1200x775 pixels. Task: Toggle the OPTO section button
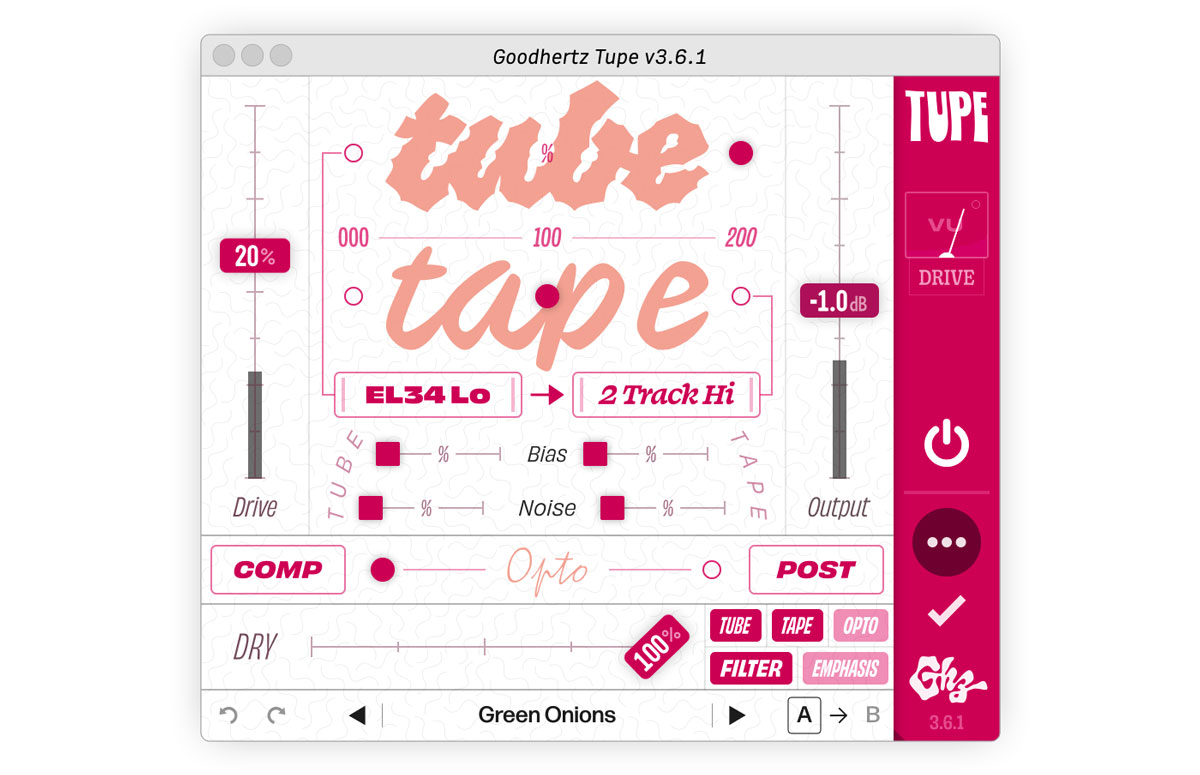click(x=860, y=626)
